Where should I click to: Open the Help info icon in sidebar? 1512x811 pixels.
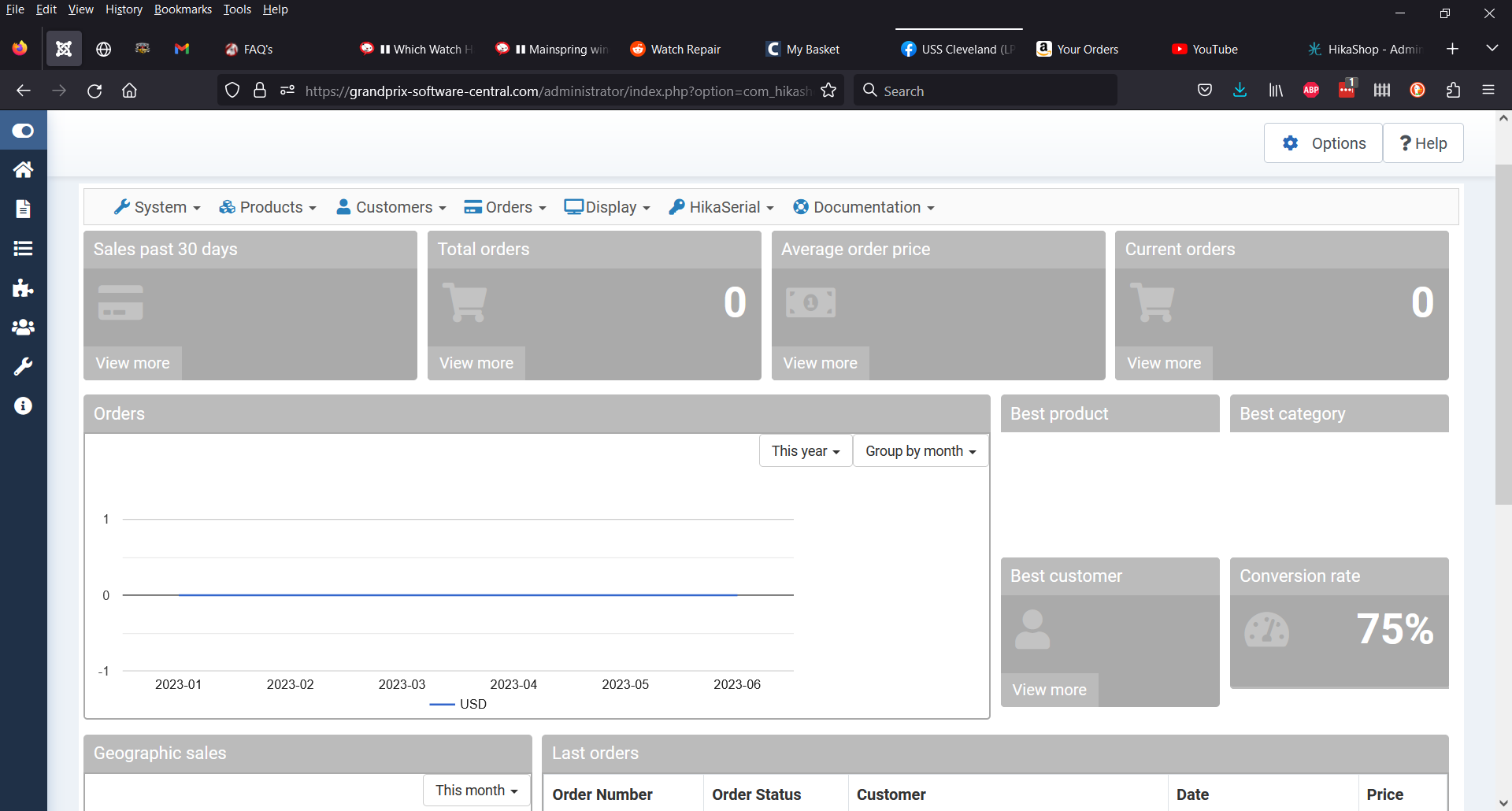(x=23, y=406)
